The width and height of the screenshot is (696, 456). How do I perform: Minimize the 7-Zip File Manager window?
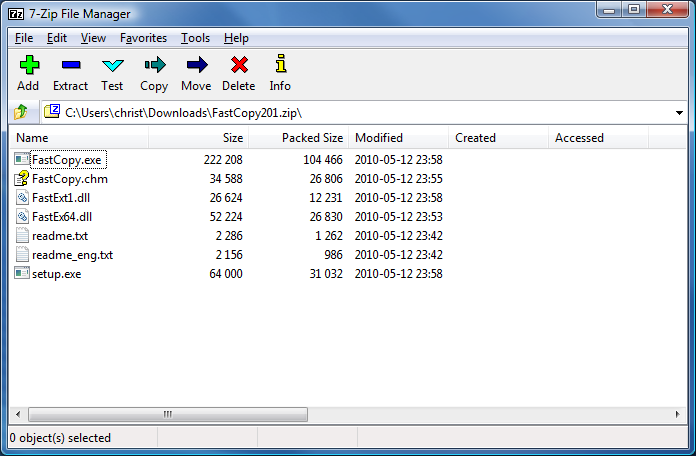[x=609, y=10]
